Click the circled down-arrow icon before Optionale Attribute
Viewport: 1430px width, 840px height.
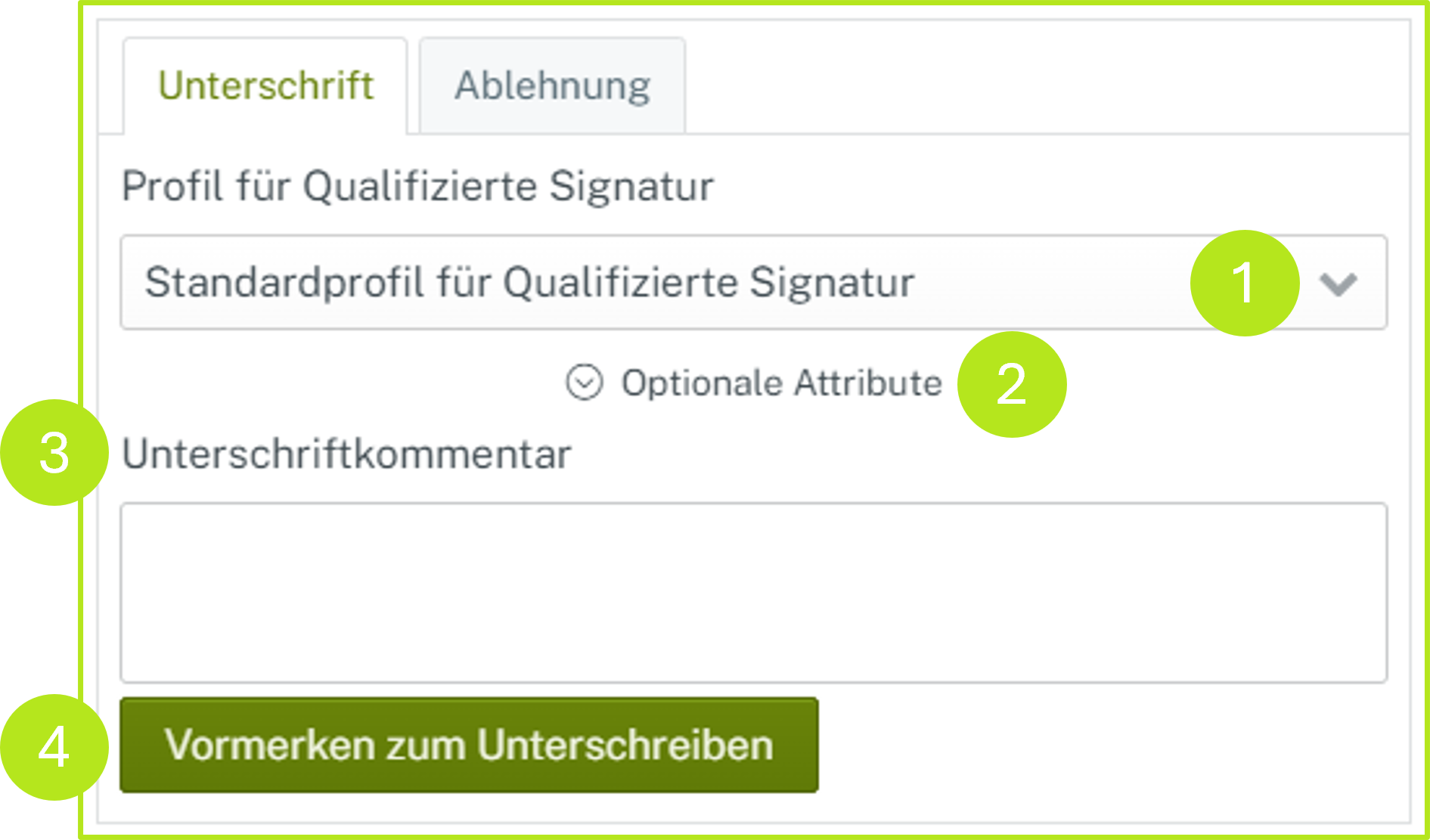[x=583, y=383]
